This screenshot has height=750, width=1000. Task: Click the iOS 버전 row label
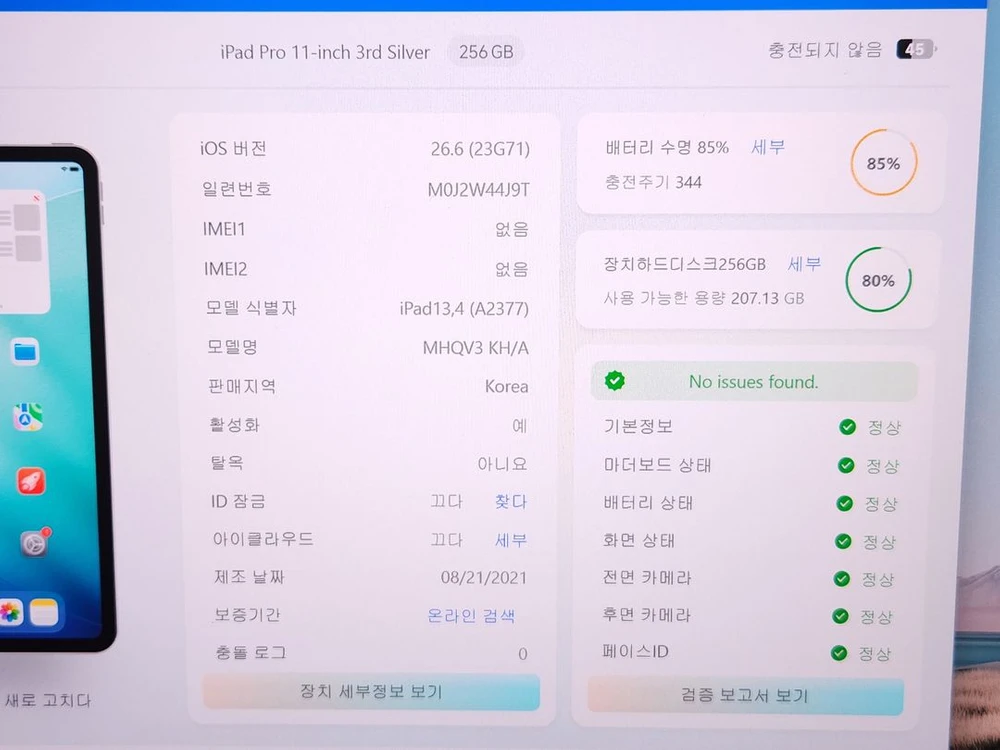pyautogui.click(x=233, y=149)
